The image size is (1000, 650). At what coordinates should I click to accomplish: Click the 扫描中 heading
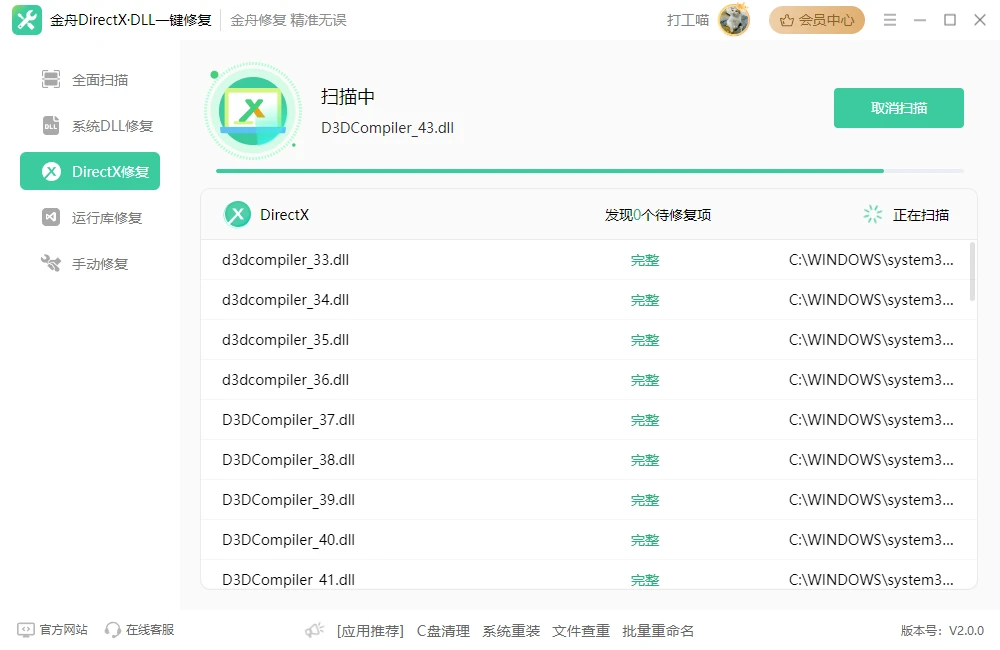point(348,96)
